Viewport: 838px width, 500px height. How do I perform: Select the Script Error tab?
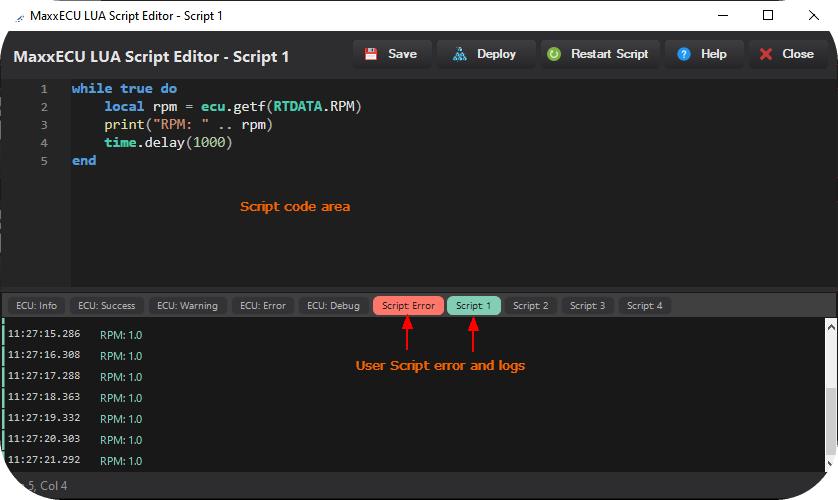(408, 306)
